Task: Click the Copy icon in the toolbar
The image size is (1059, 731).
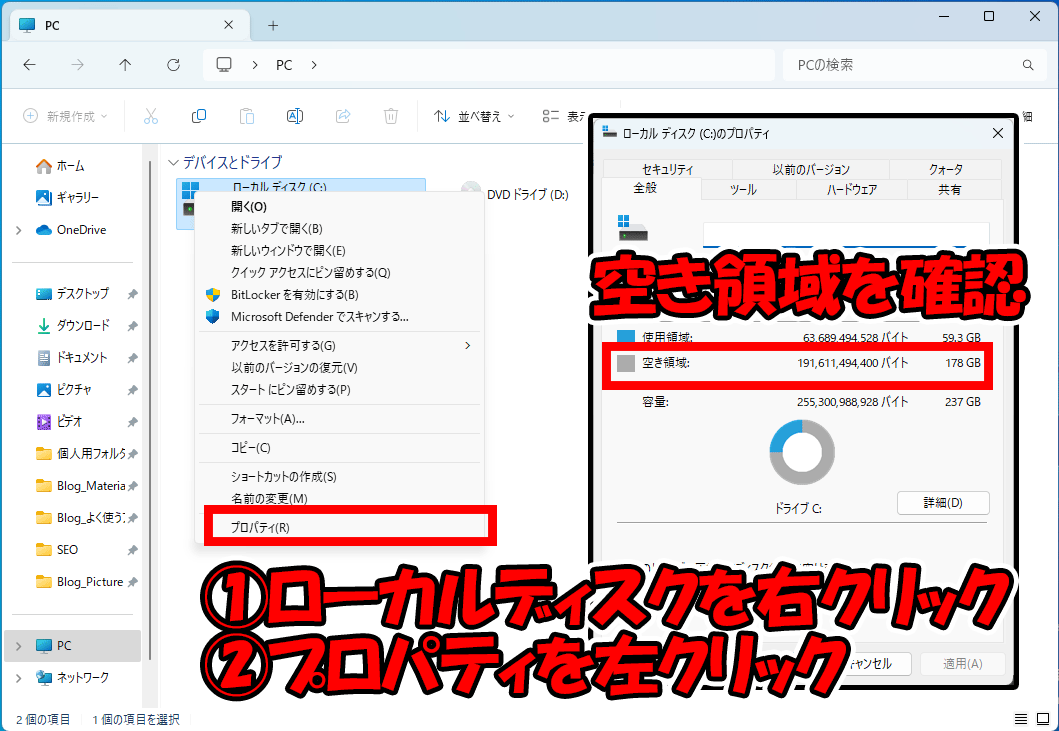Action: pos(199,115)
